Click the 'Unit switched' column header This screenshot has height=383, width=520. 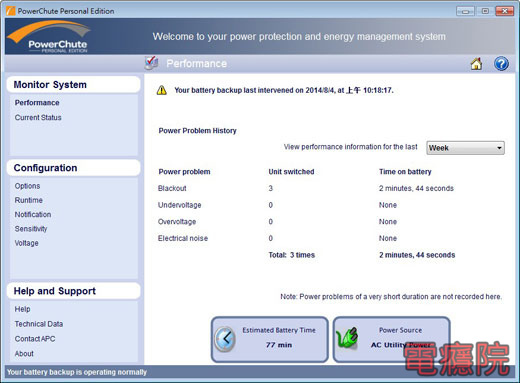point(291,172)
